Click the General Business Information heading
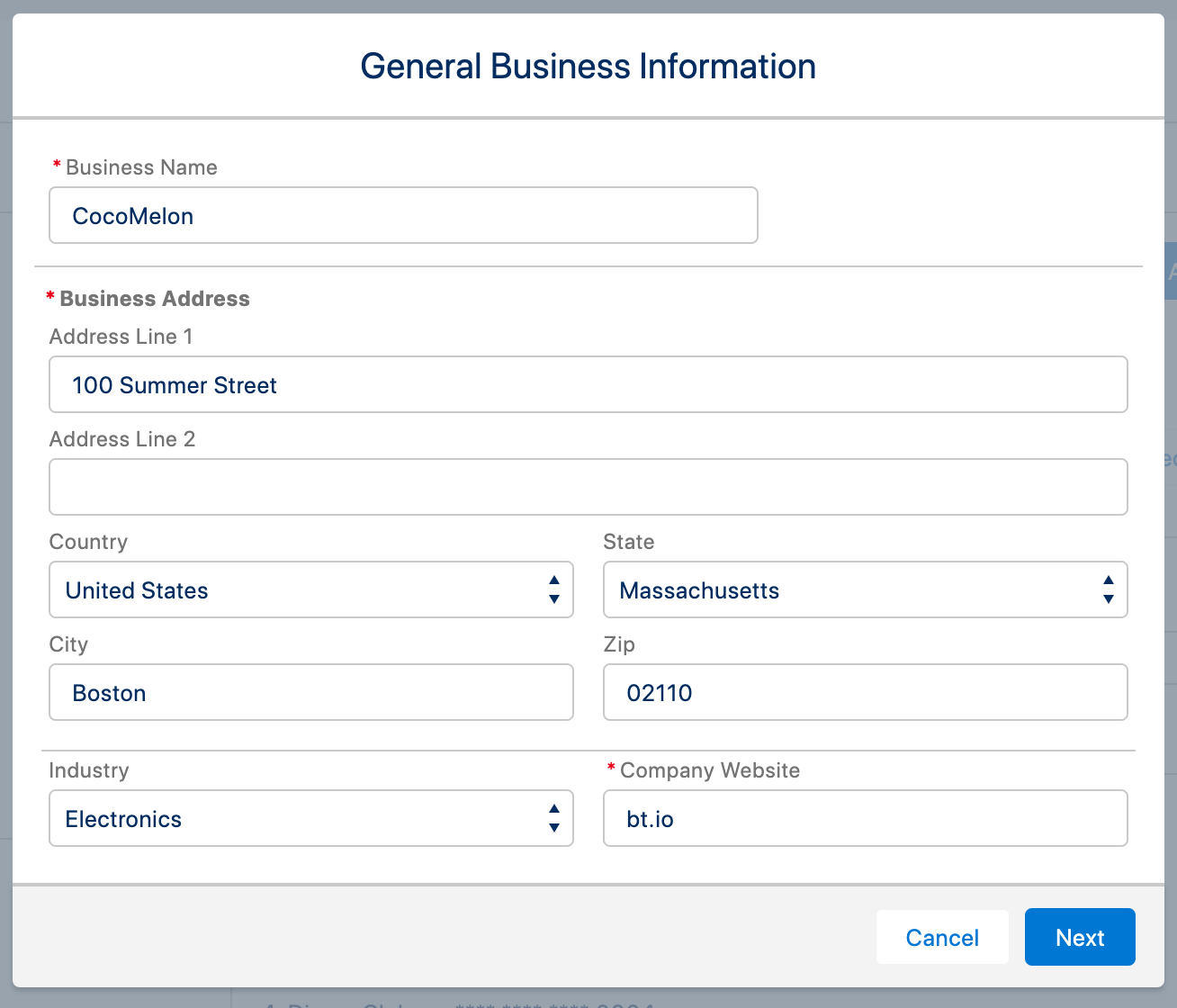1177x1008 pixels. (588, 66)
